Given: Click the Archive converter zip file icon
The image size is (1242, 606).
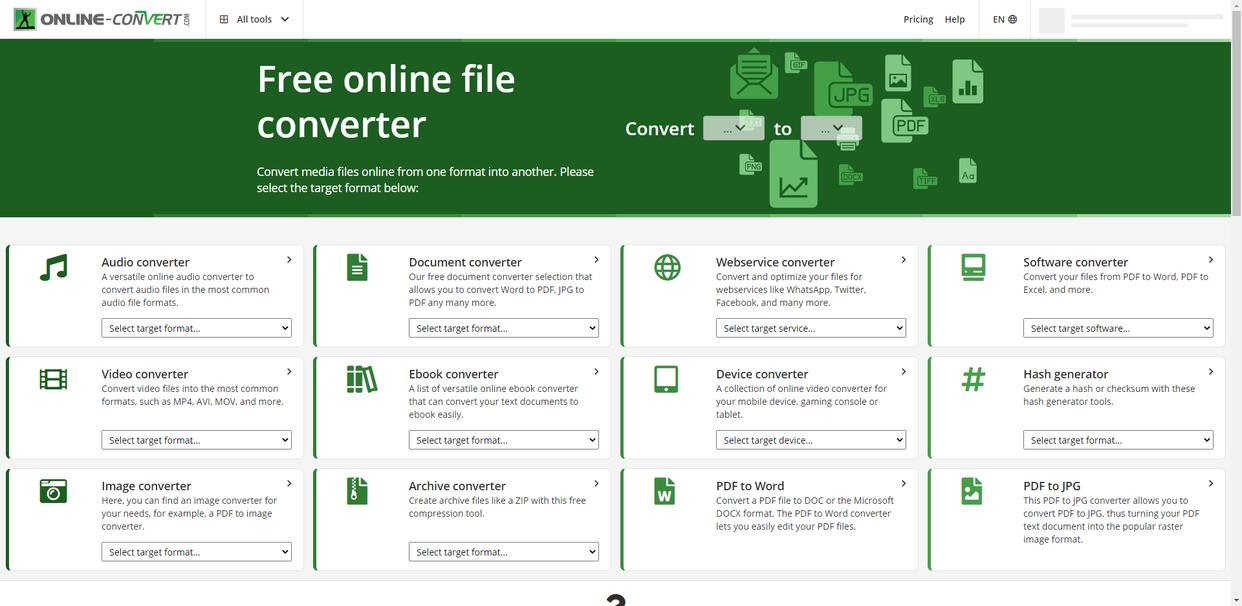Looking at the screenshot, I should (357, 491).
